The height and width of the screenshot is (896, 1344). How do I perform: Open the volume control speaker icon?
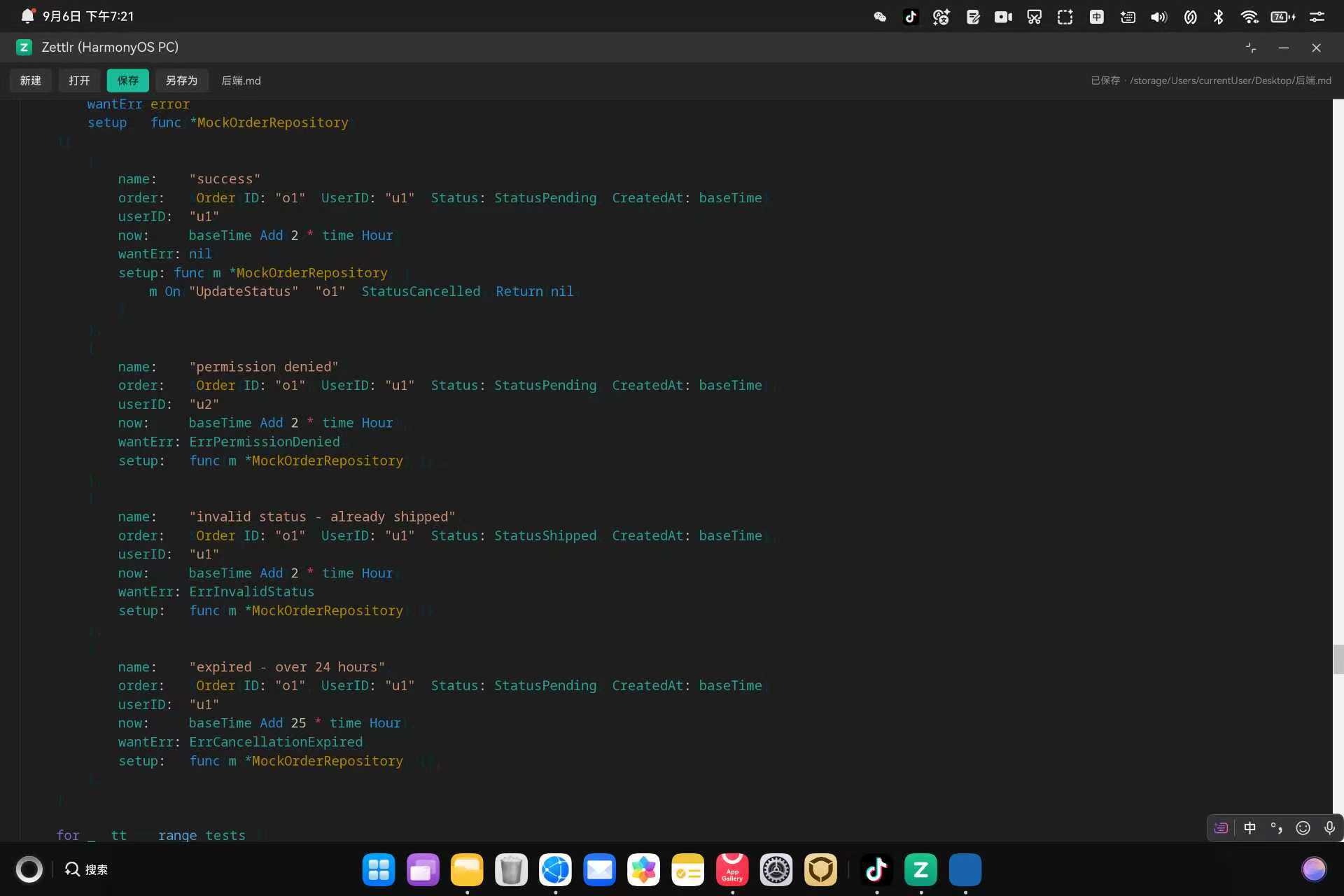point(1158,17)
